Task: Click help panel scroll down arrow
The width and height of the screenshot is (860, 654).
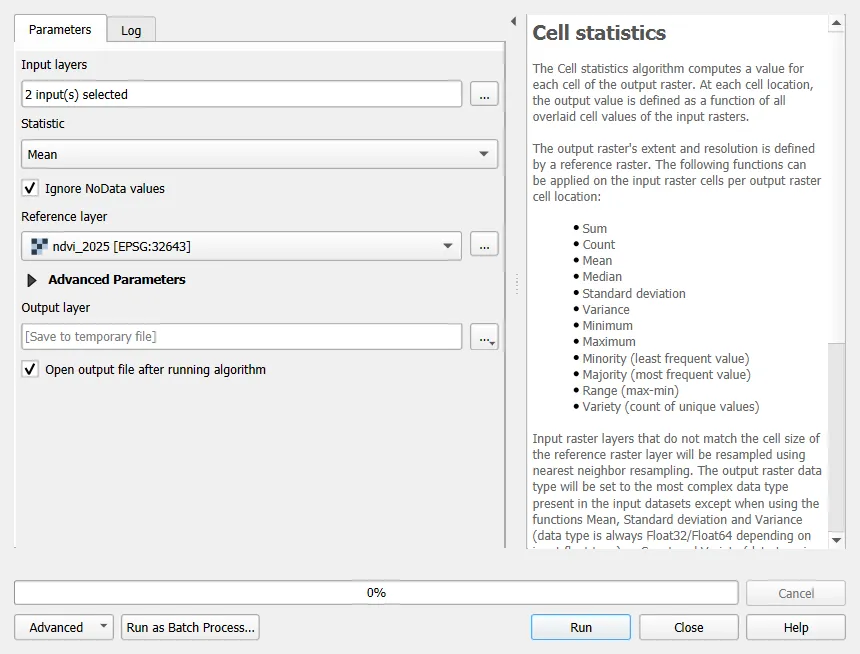Action: pos(836,540)
